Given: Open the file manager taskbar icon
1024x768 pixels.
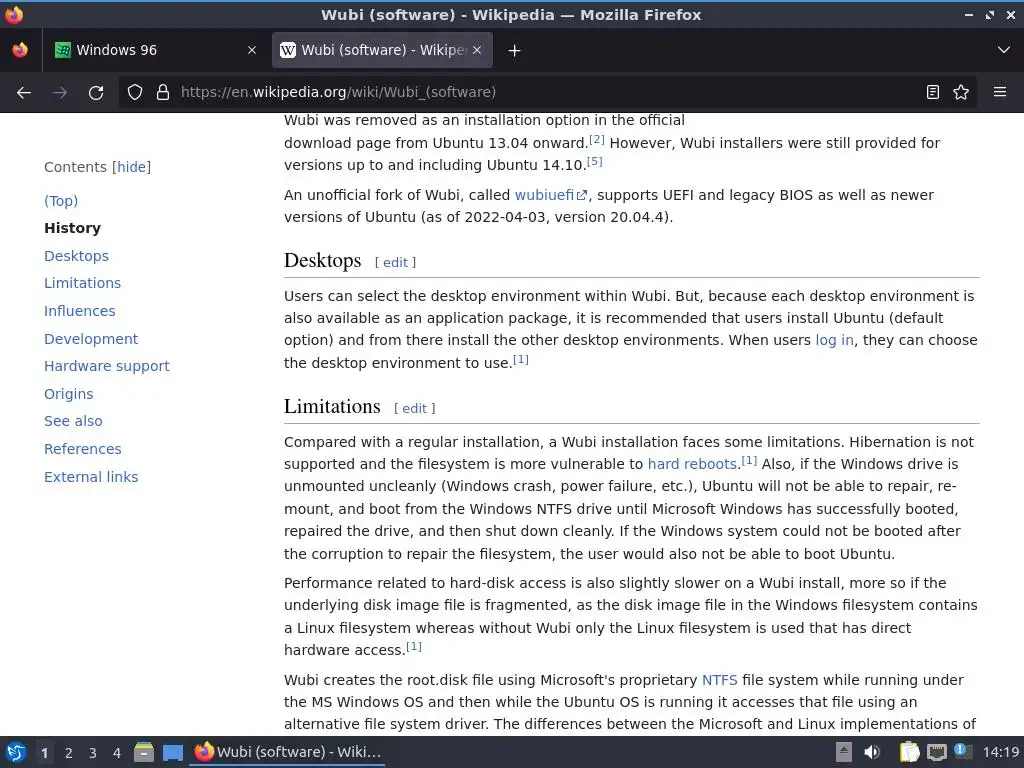Looking at the screenshot, I should click(x=144, y=752).
